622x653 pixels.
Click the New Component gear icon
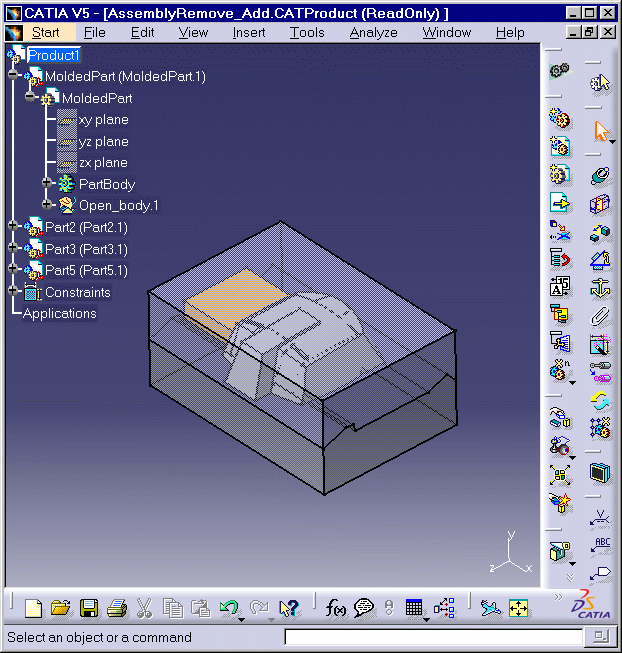coord(560,118)
